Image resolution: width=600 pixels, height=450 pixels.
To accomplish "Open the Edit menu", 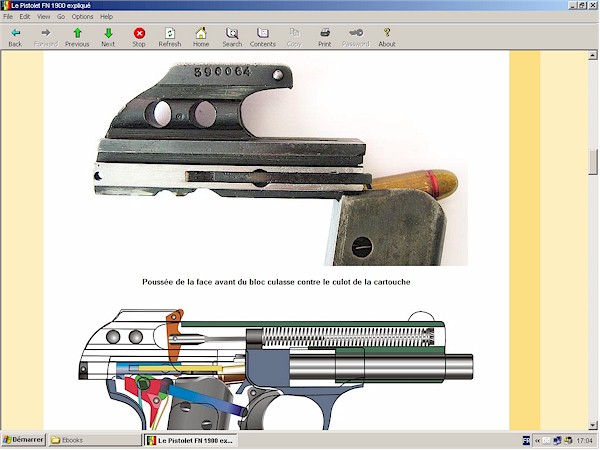I will point(25,16).
